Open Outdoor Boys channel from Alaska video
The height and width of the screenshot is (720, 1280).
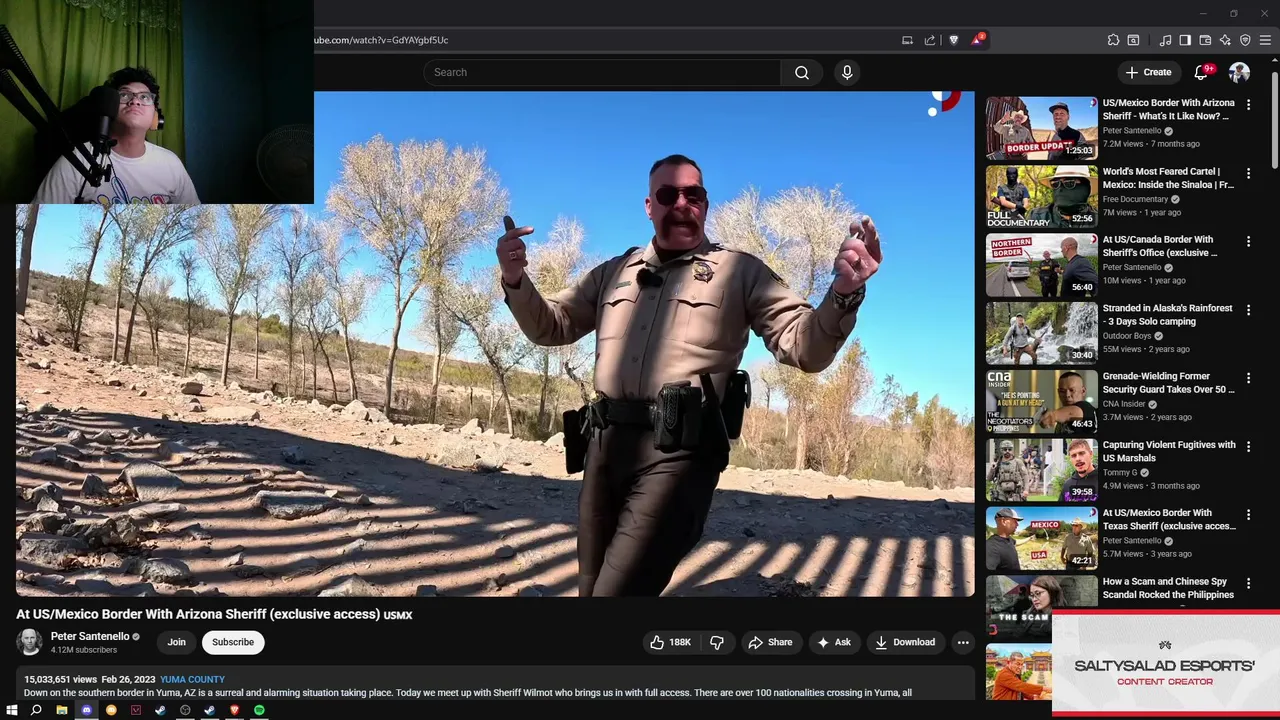point(1127,336)
